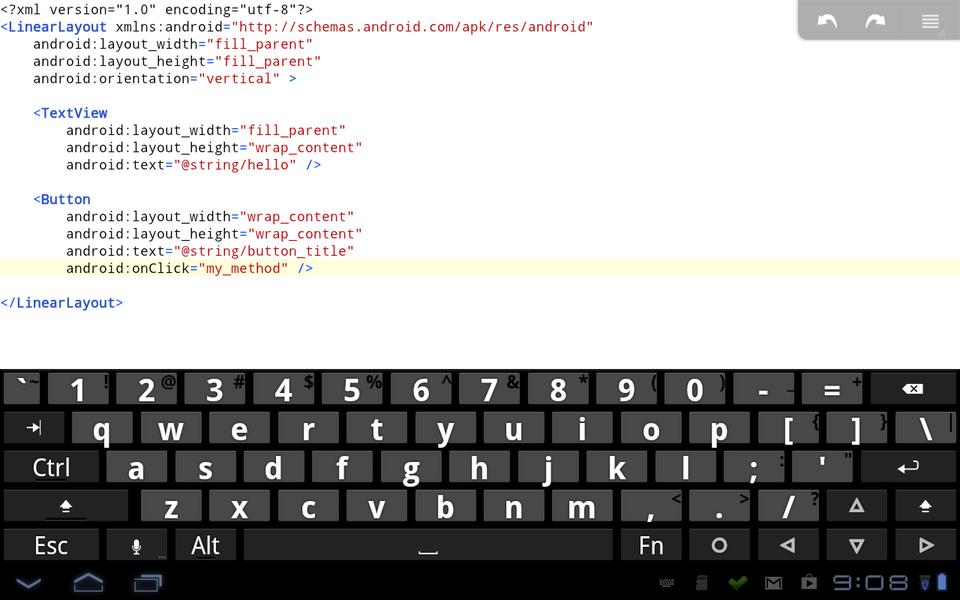960x600 pixels.
Task: Open the Gmail notification icon
Action: [773, 583]
